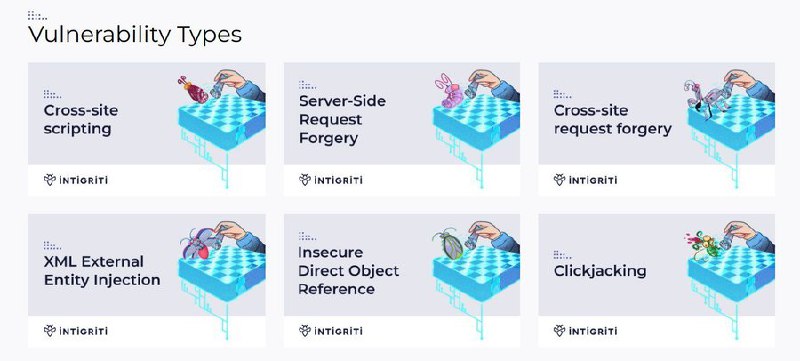
Task: Click the dotted icon above the Vulnerability Types heading
Action: point(37,15)
